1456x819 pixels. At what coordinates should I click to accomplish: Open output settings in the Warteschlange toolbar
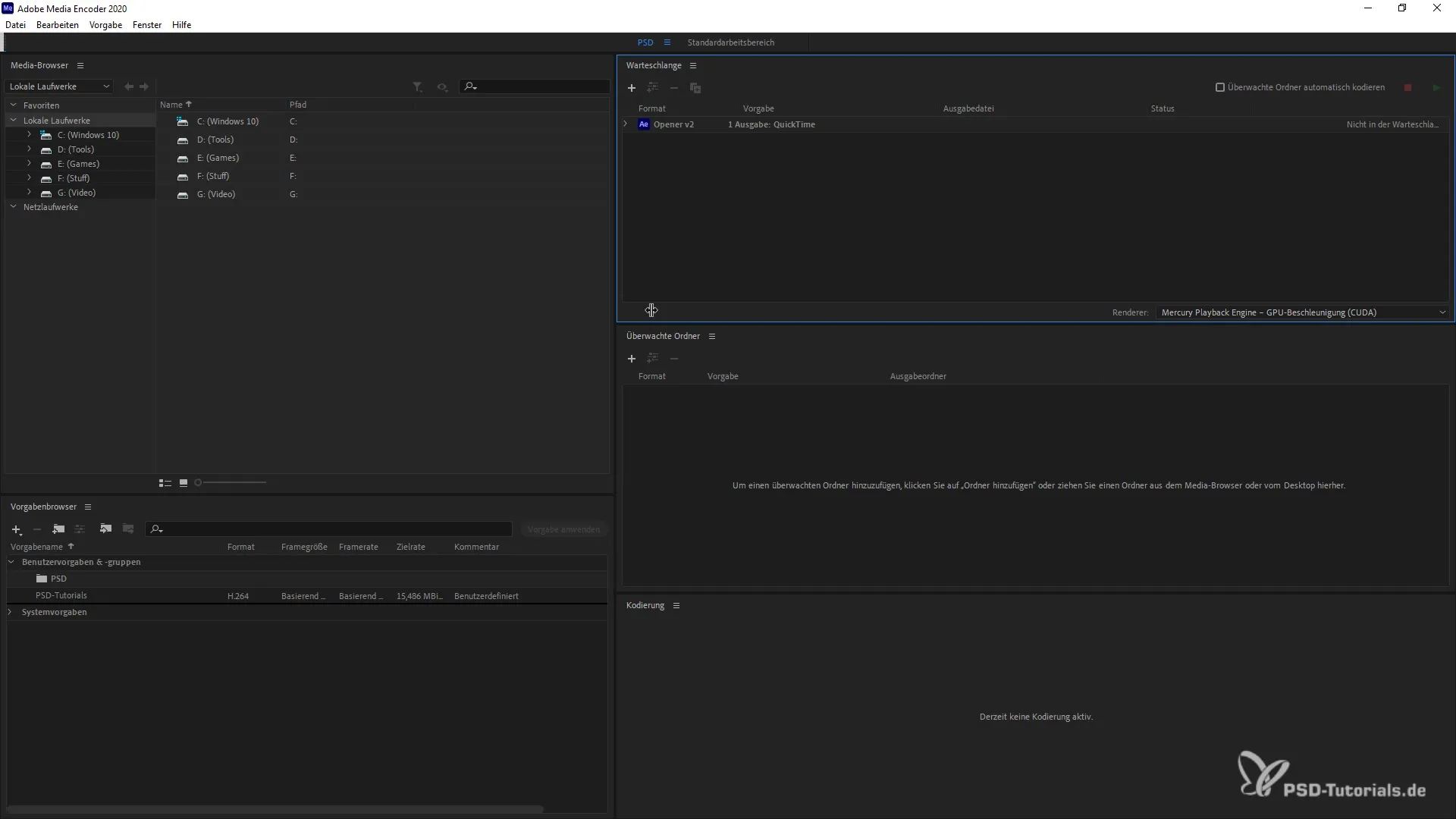[652, 88]
